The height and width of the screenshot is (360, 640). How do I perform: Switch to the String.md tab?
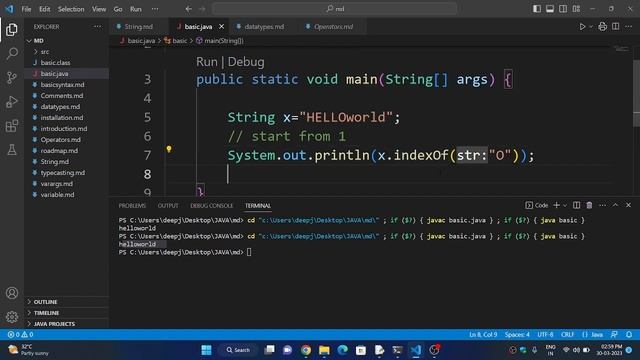click(138, 27)
